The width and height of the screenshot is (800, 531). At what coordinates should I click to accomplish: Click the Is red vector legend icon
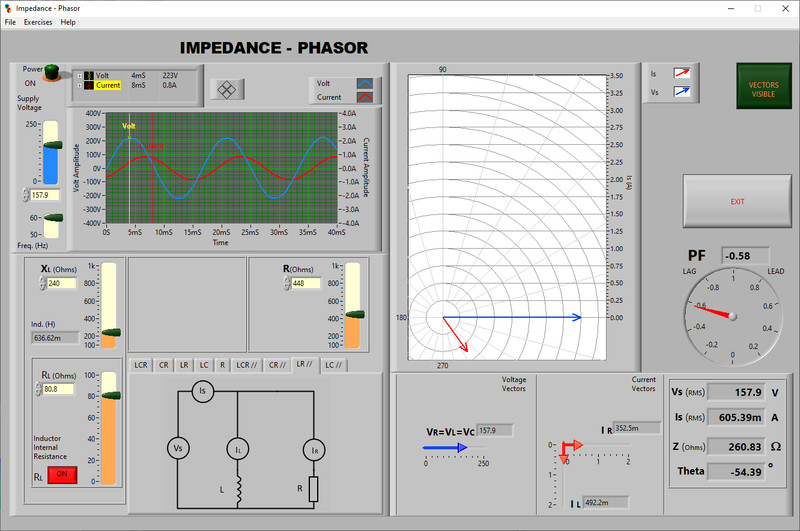pyautogui.click(x=682, y=73)
